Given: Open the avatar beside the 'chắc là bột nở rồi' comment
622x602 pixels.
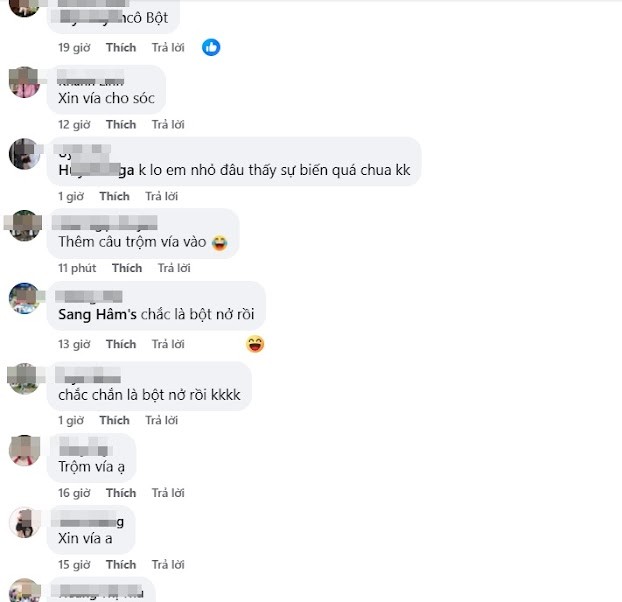Looking at the screenshot, I should click(24, 298).
